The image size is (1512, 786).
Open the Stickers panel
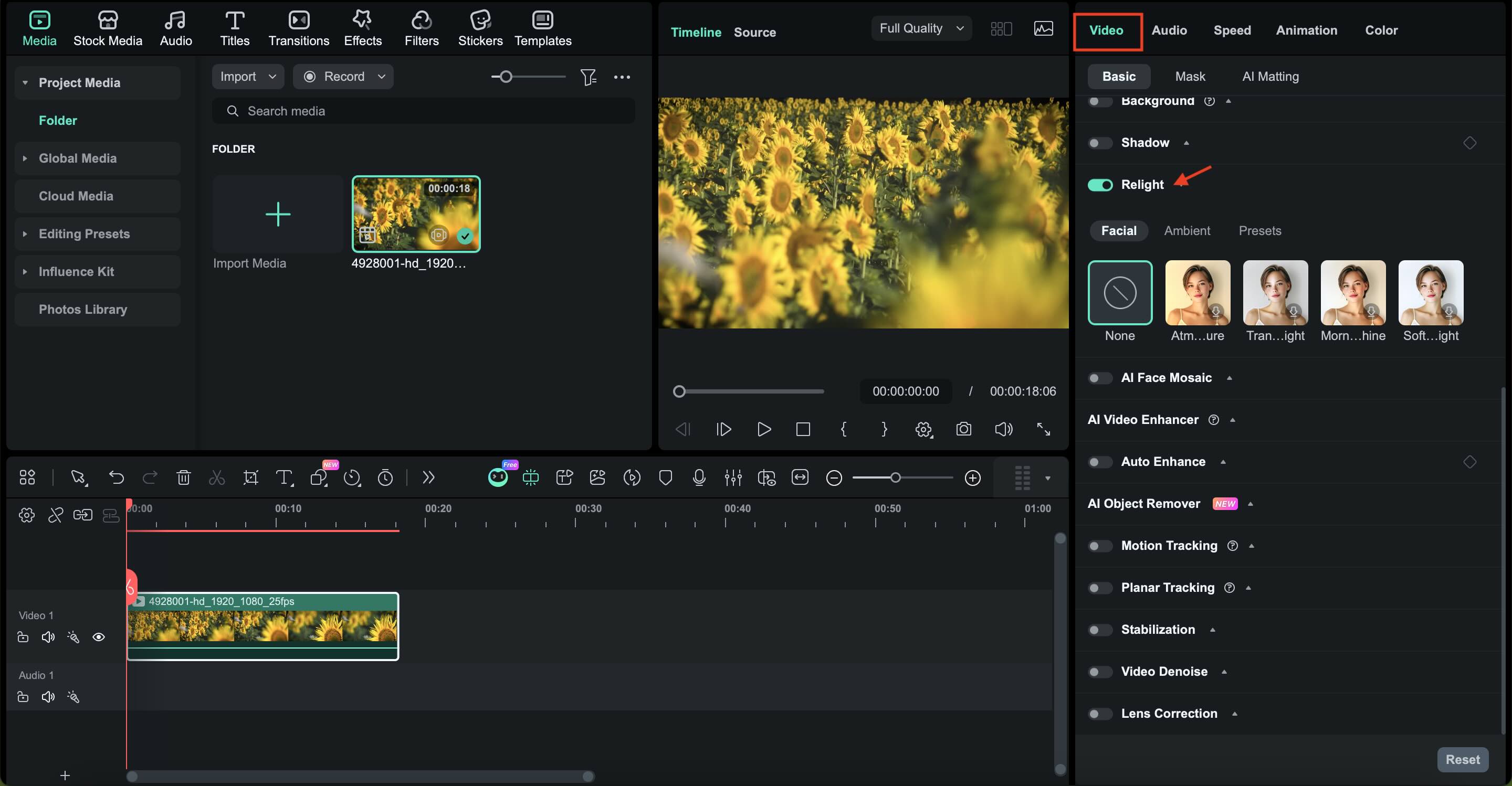[x=479, y=28]
